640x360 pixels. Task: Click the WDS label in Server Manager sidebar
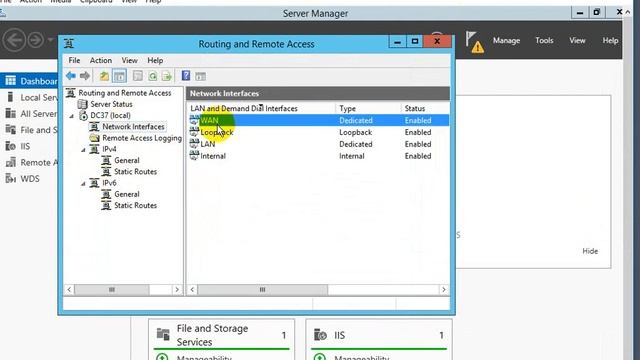(30, 179)
